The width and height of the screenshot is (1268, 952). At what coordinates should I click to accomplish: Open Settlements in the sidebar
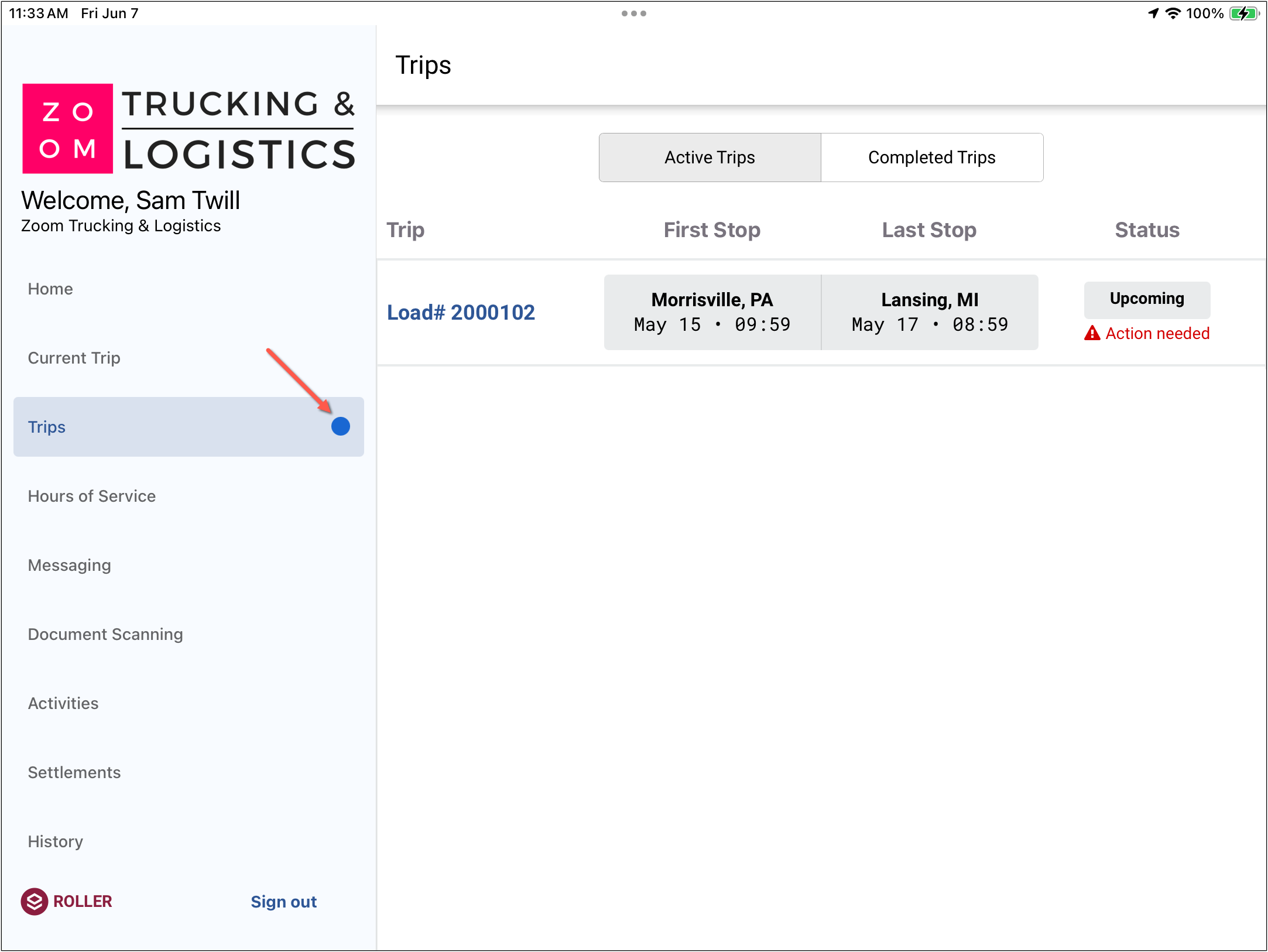coord(74,772)
